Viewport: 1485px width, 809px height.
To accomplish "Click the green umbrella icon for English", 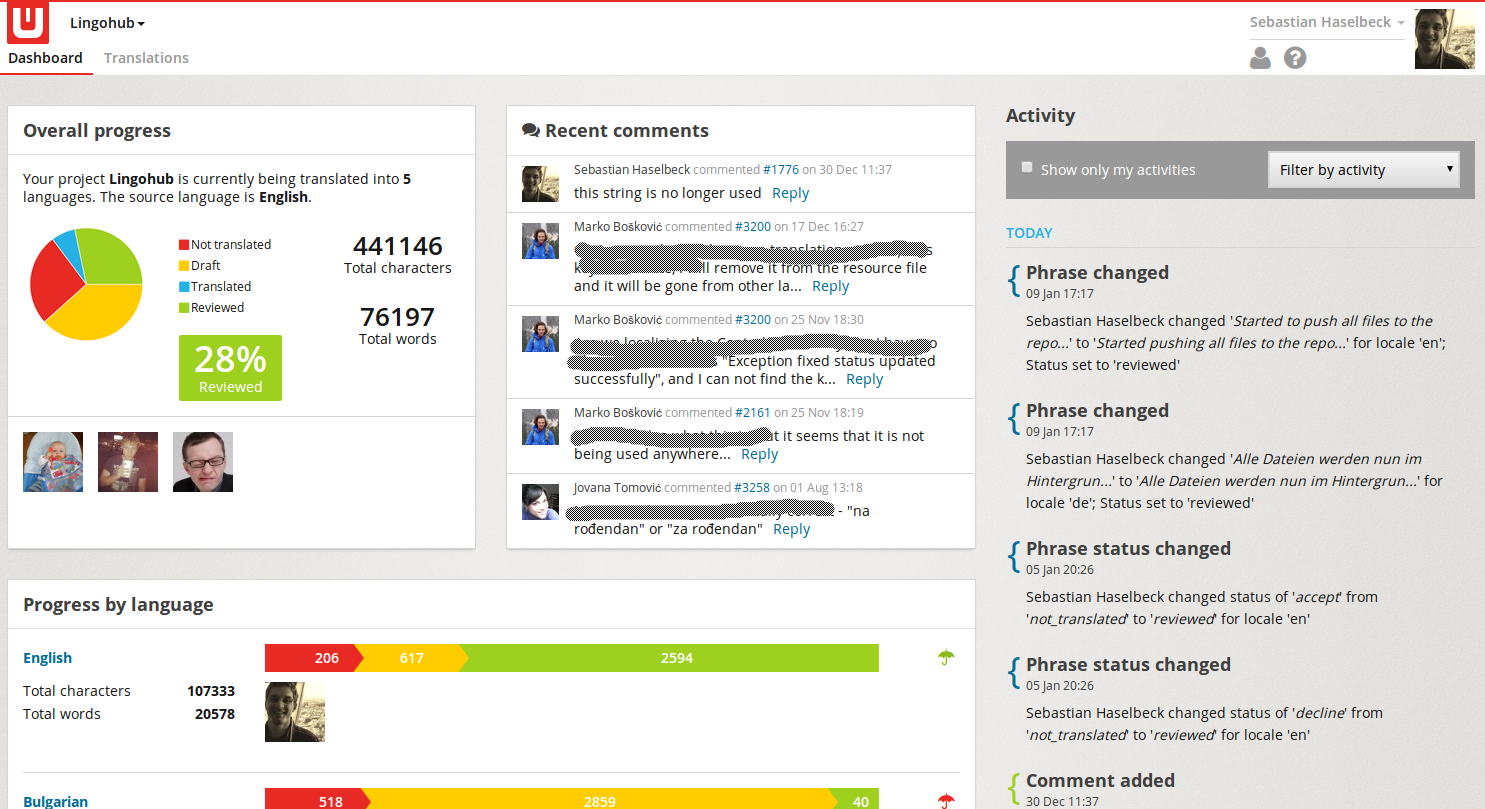I will tap(946, 657).
